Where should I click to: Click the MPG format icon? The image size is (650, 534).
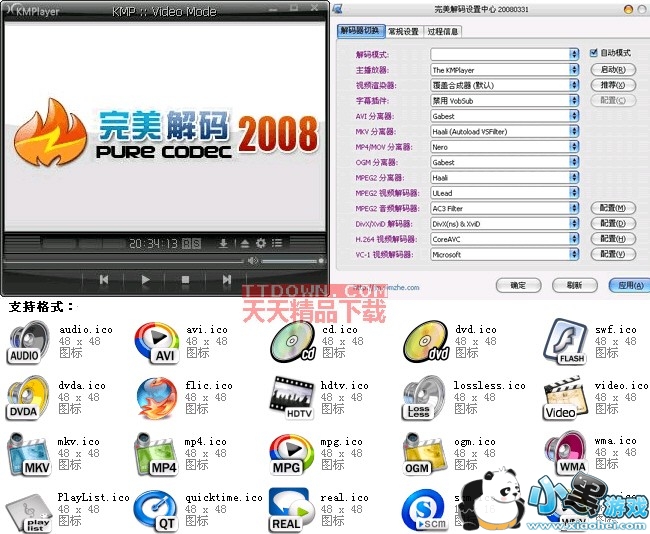click(291, 454)
